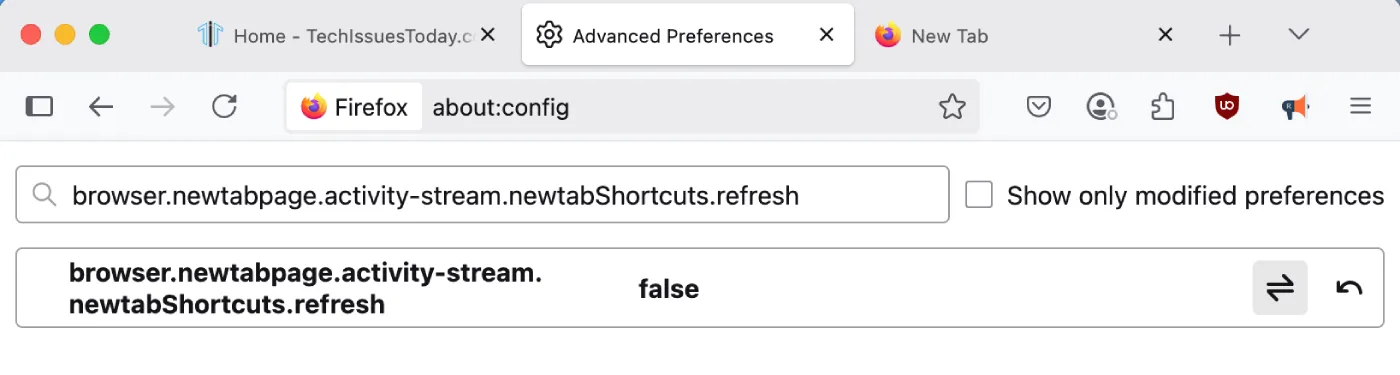The height and width of the screenshot is (375, 1400).
Task: Open the uBlock Origin shield icon
Action: pos(1227,106)
